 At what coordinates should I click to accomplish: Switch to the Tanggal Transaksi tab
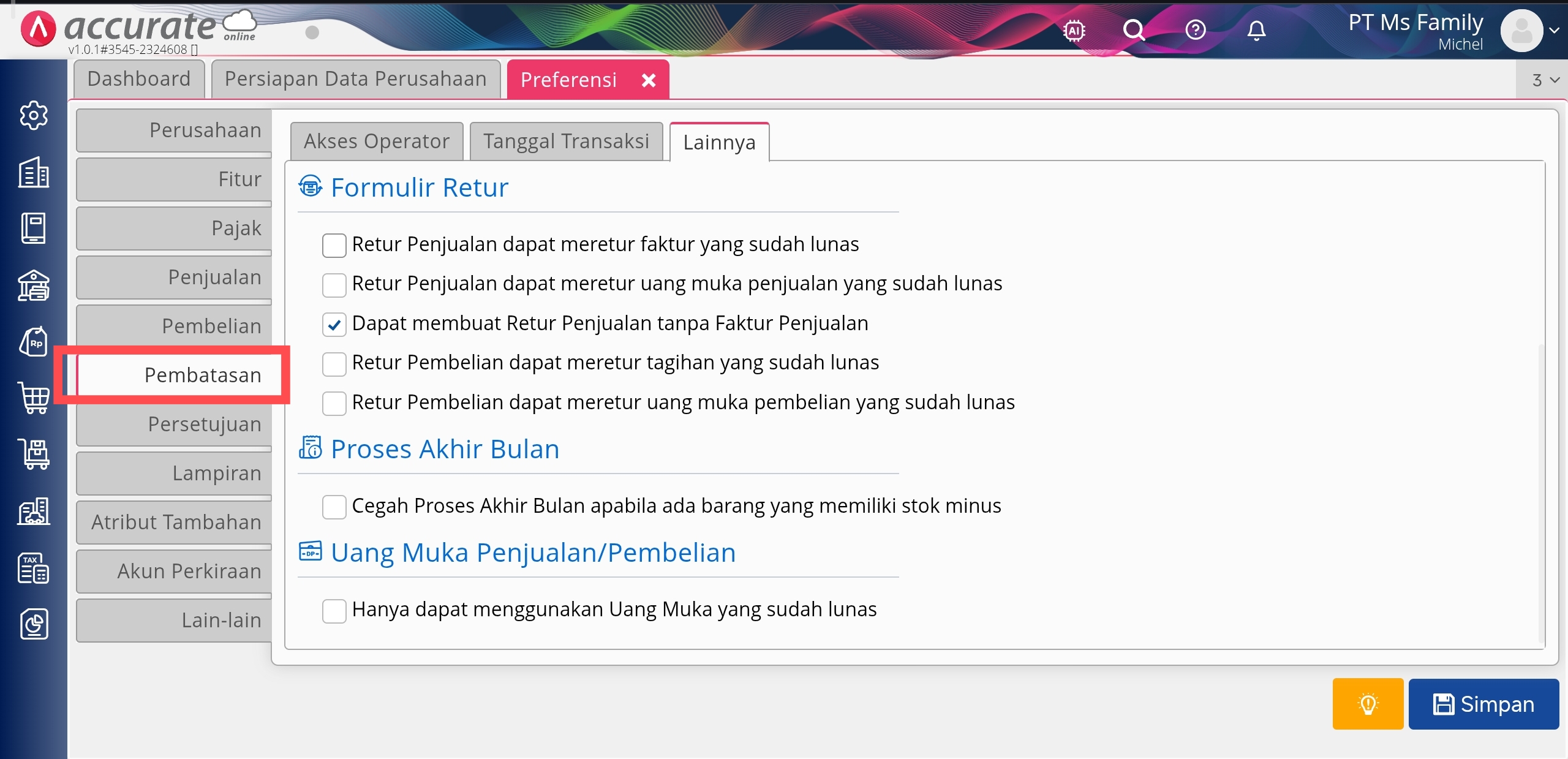coord(566,142)
